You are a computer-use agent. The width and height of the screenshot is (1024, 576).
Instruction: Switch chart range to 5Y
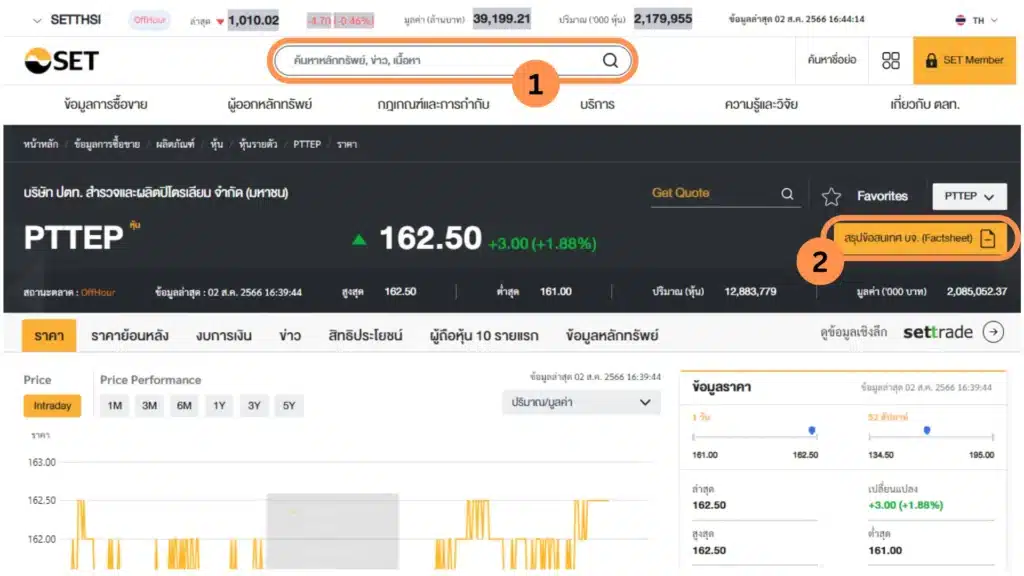pos(289,405)
